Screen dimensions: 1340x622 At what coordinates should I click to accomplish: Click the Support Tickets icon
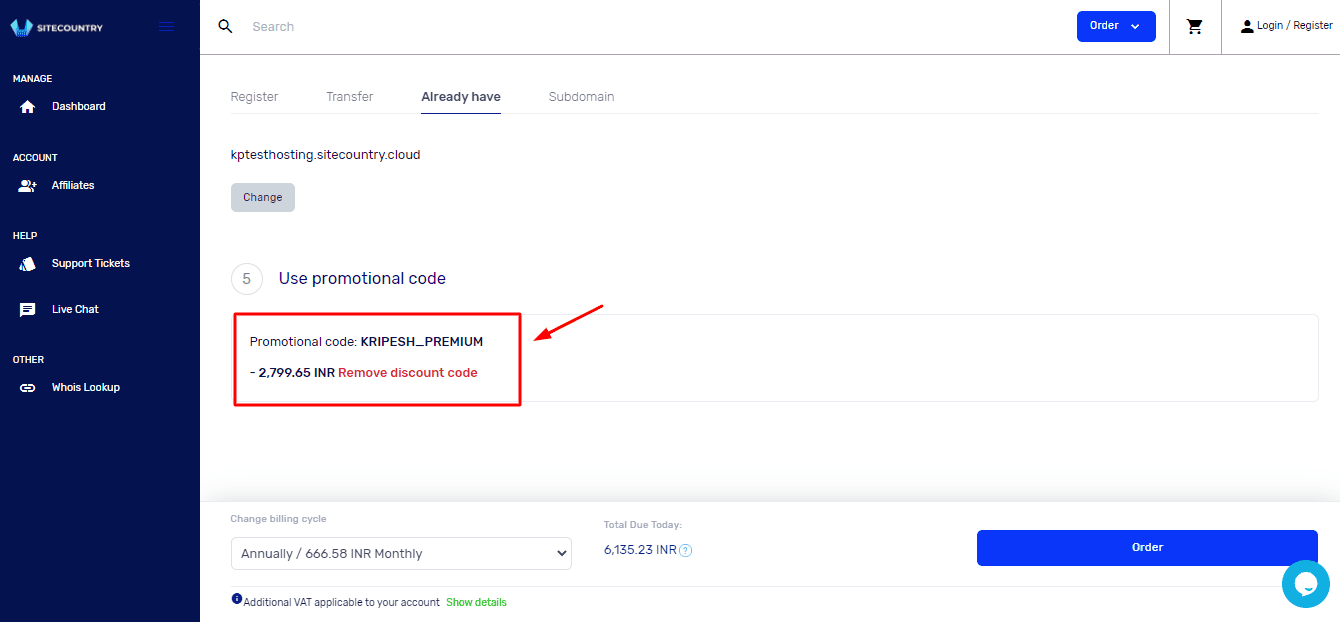point(28,264)
